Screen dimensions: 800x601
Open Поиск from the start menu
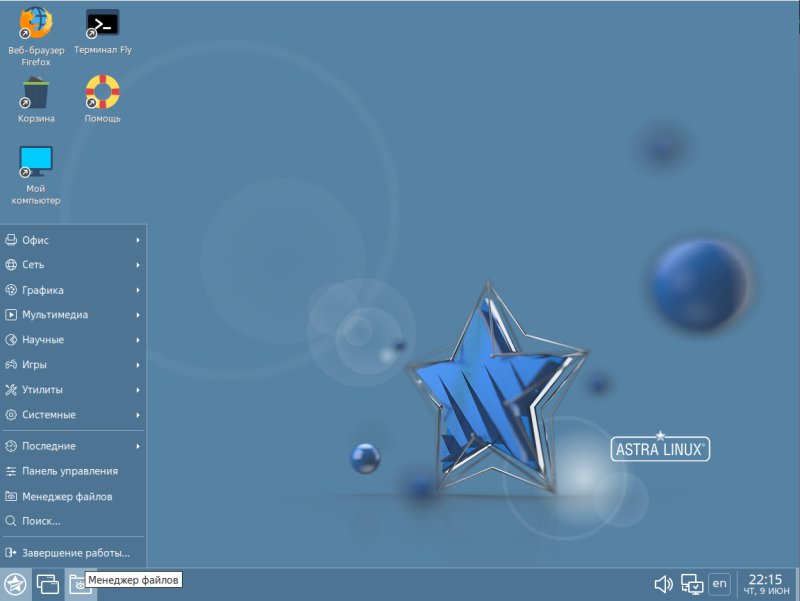point(45,521)
